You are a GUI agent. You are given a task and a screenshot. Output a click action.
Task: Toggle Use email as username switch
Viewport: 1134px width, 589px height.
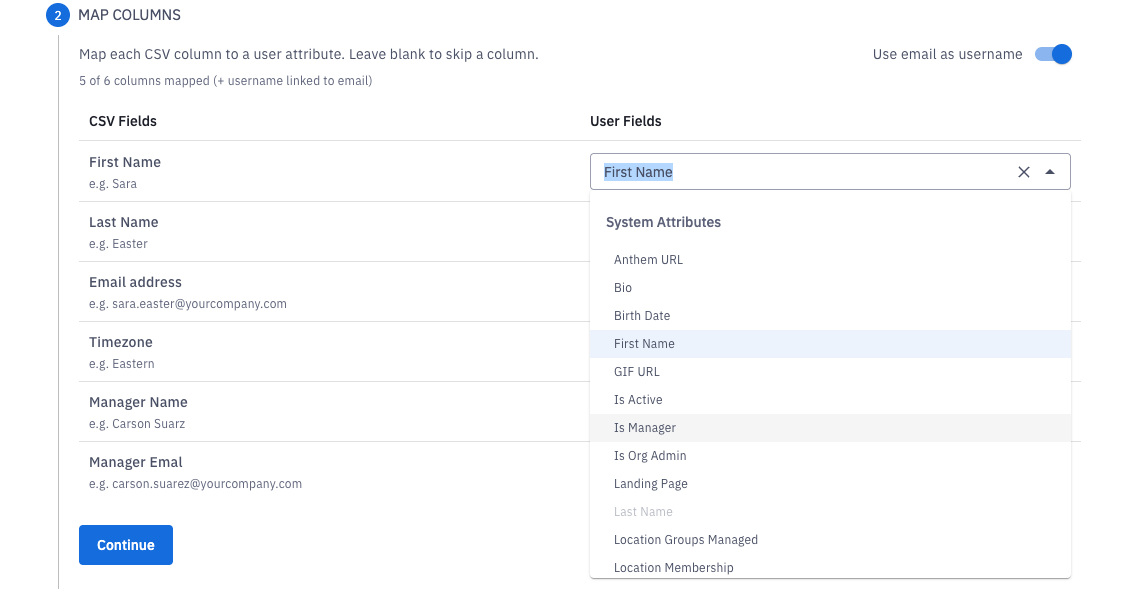(x=1053, y=54)
